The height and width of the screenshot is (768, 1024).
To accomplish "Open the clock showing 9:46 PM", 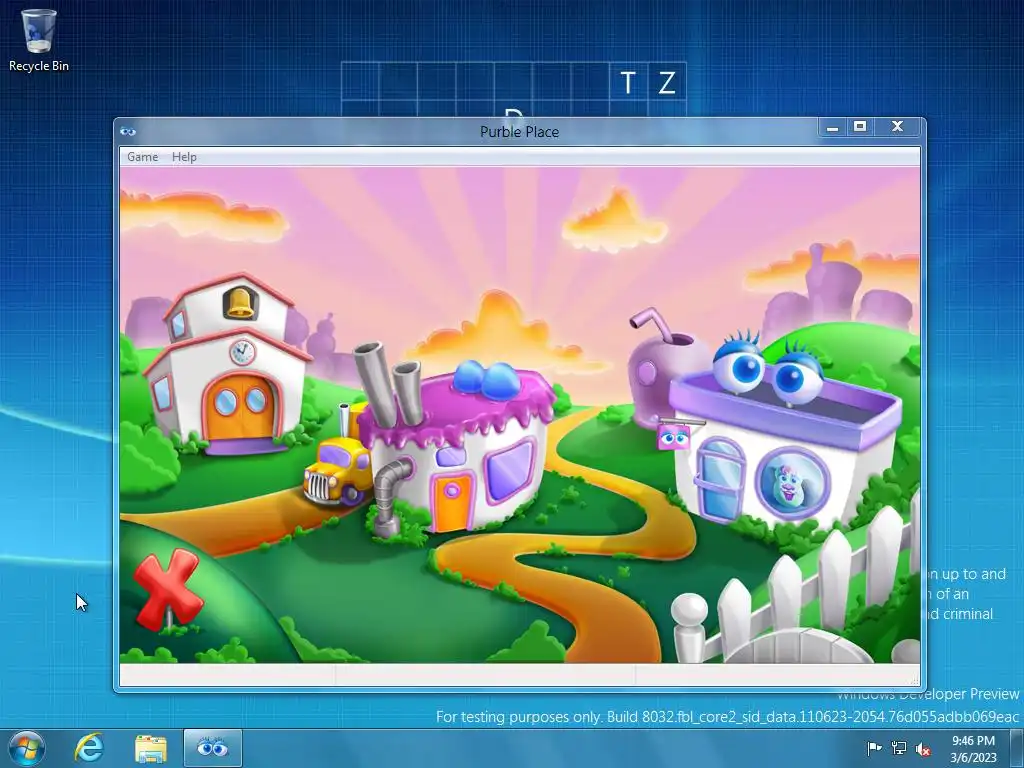I will (973, 749).
